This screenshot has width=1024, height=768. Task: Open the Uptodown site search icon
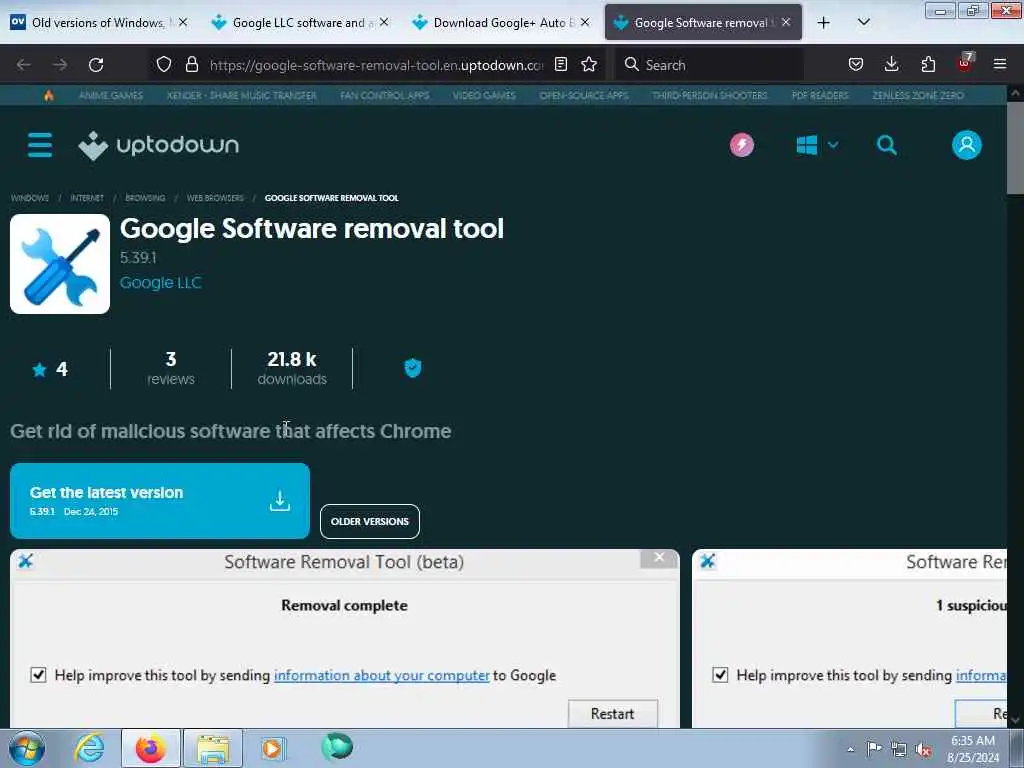[886, 145]
